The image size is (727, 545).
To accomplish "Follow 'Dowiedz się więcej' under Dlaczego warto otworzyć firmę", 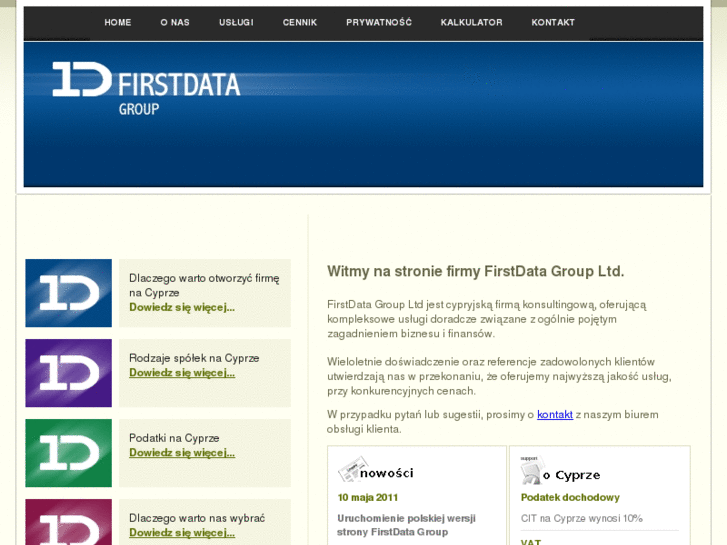I will [x=182, y=308].
